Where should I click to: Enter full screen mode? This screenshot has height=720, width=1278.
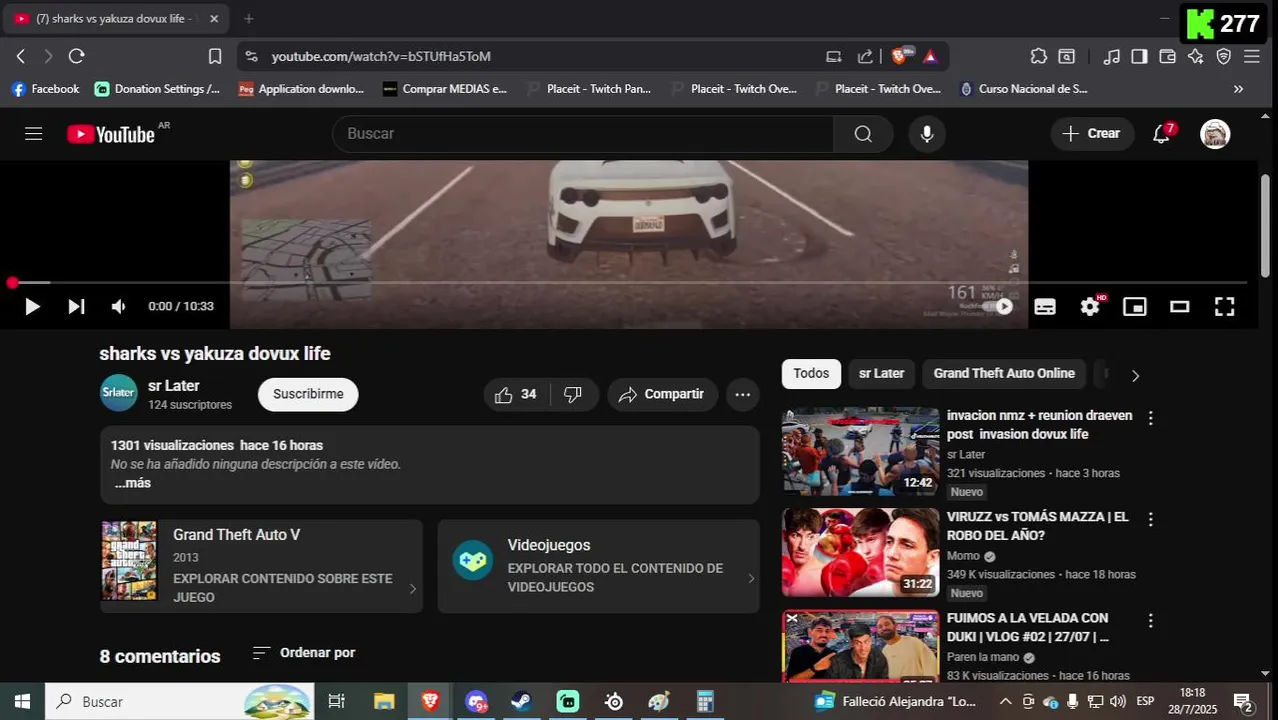point(1224,307)
